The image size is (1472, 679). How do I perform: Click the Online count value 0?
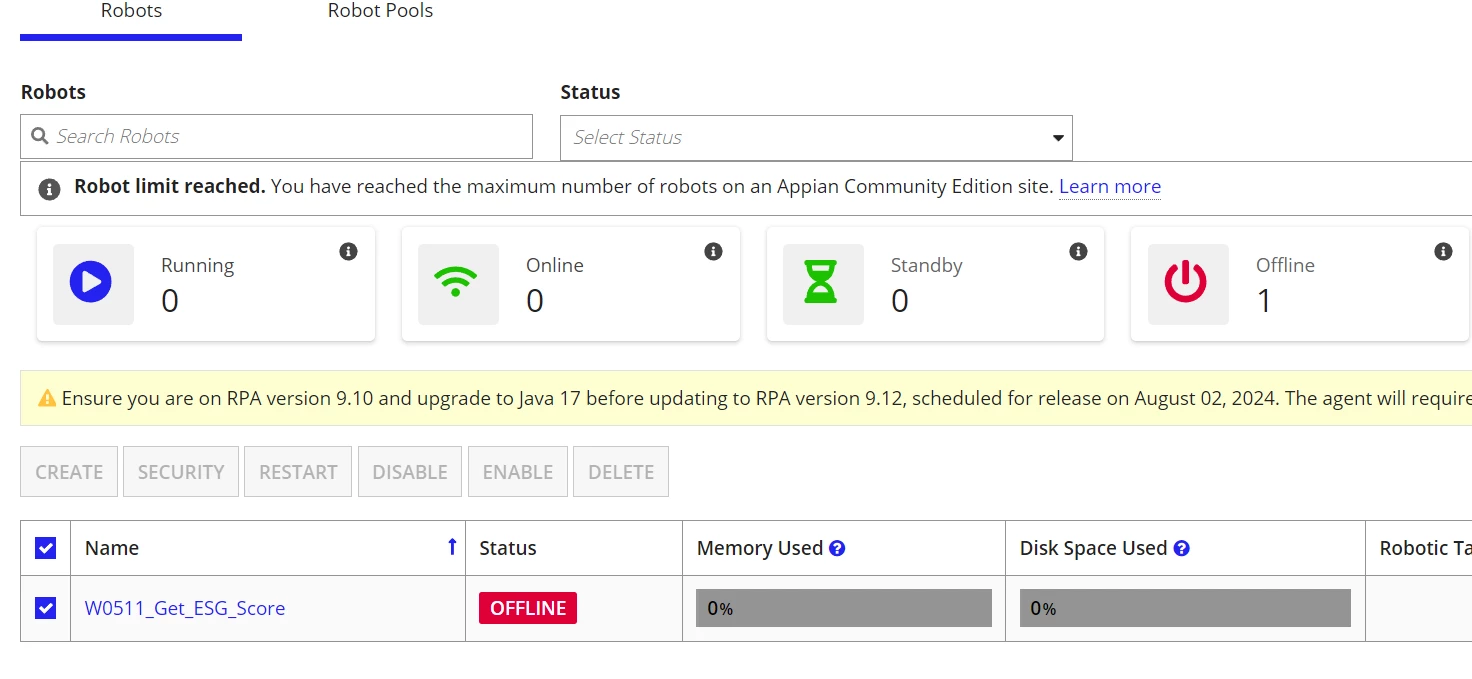pos(535,301)
